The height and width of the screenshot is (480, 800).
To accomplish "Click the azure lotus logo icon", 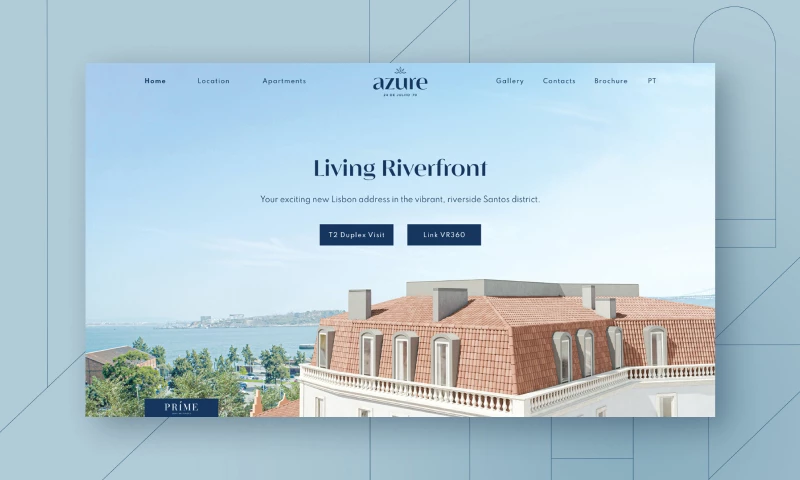I will coord(400,70).
